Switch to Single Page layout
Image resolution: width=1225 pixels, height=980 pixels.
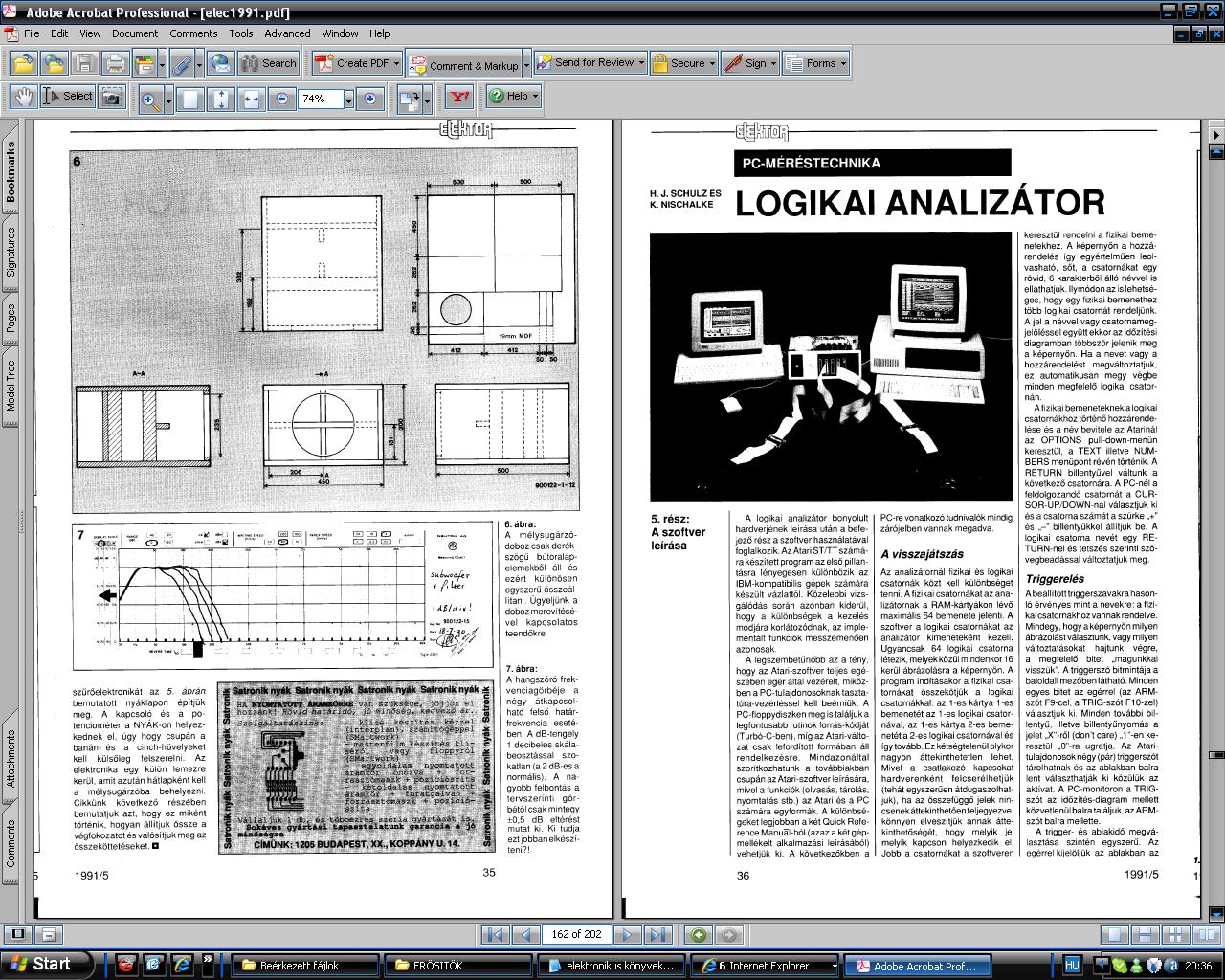[1113, 935]
